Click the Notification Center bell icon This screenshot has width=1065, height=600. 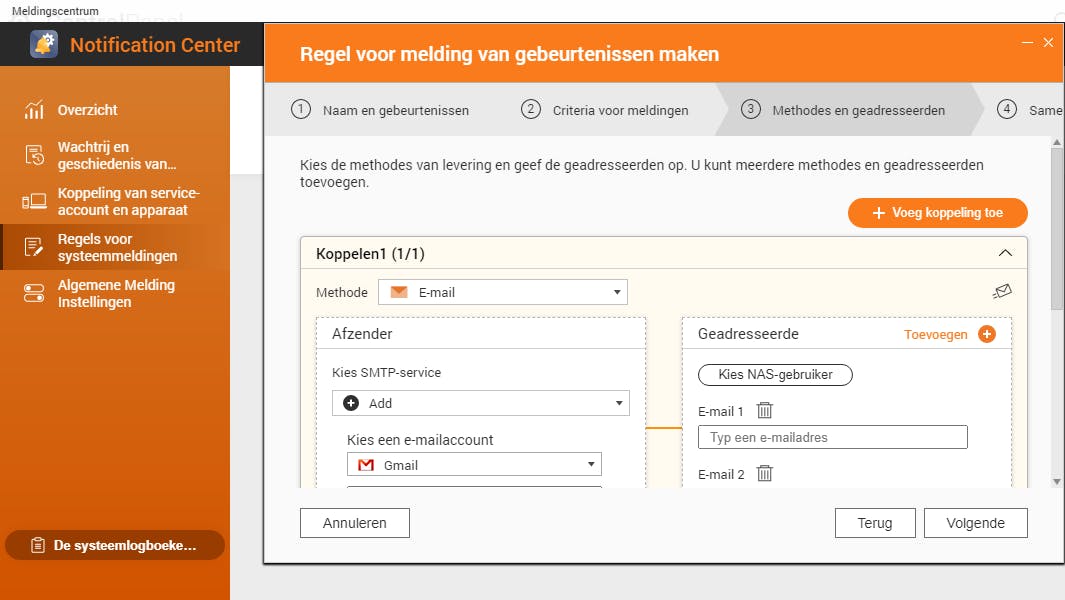click(x=44, y=45)
